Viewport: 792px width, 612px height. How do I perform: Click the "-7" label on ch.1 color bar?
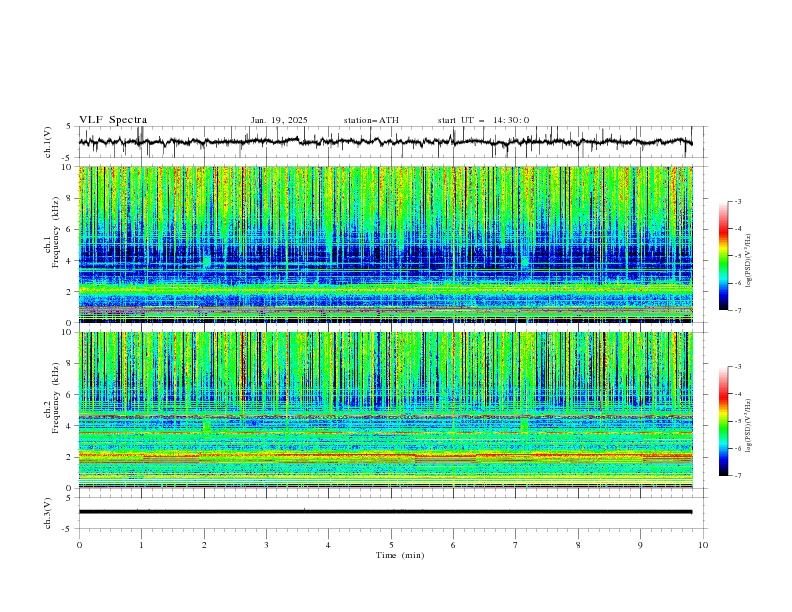click(738, 310)
